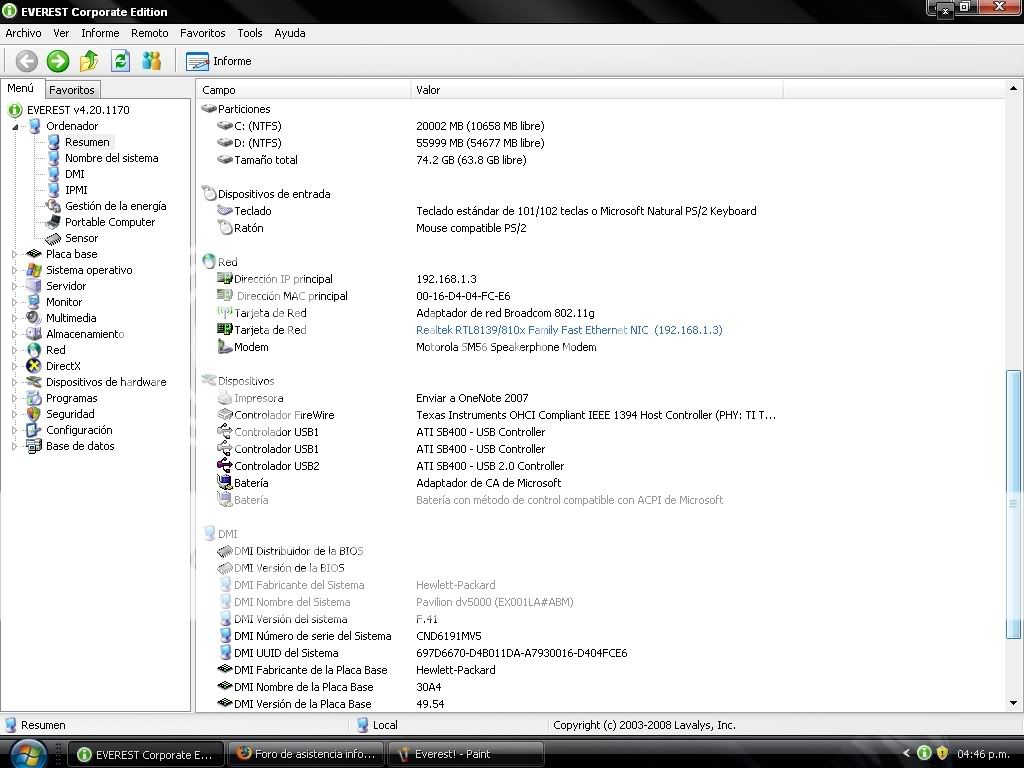Expand the DirectX tree node
The height and width of the screenshot is (768, 1024).
coord(14,366)
